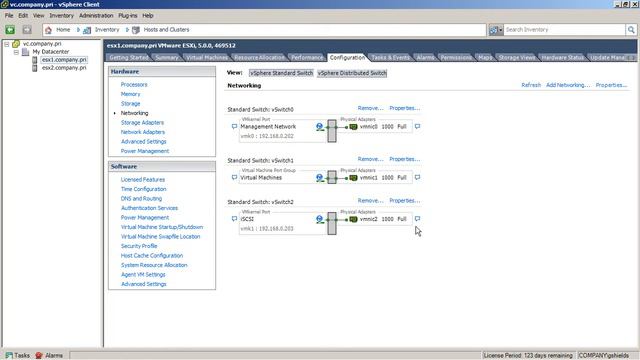Click the vmnic1 info bubble icon
Image resolution: width=640 pixels, height=360 pixels.
point(417,178)
